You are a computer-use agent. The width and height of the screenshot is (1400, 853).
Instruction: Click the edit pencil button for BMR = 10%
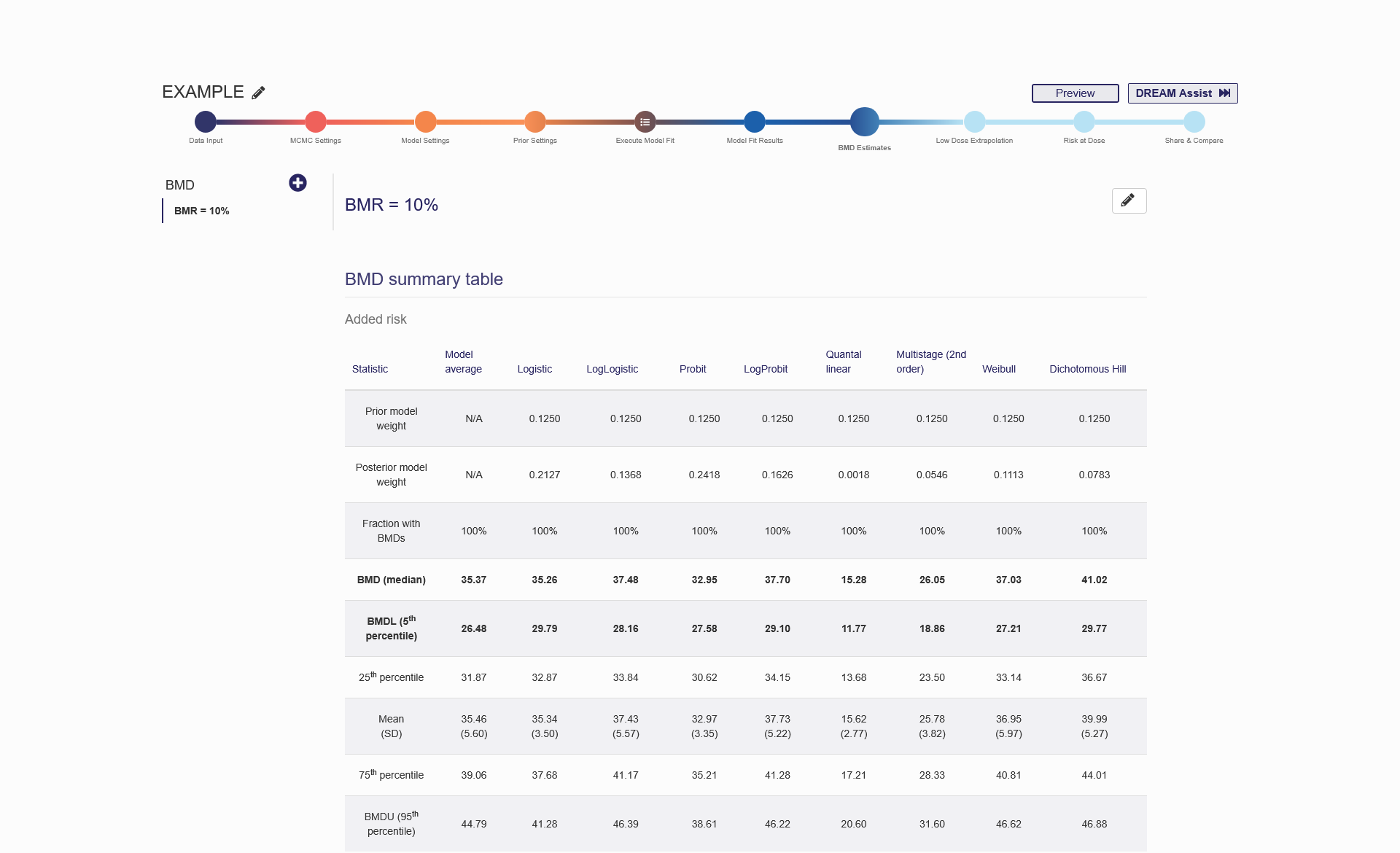[x=1128, y=200]
